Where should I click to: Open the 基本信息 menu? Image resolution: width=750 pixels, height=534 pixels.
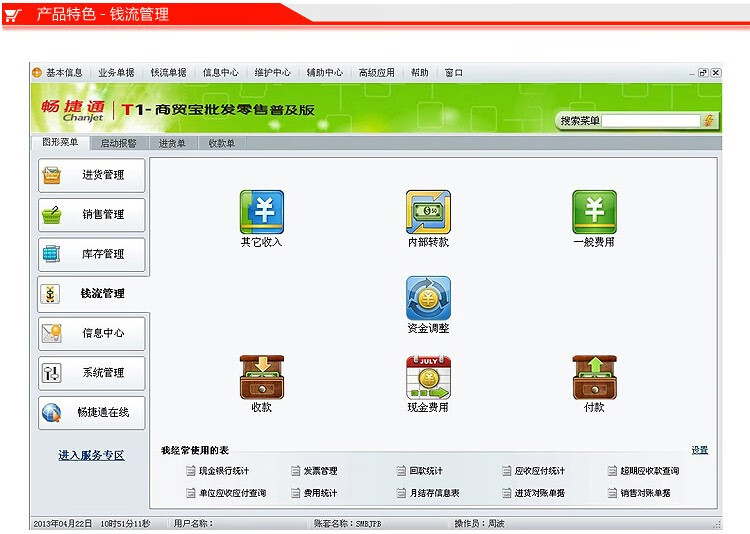pyautogui.click(x=64, y=73)
